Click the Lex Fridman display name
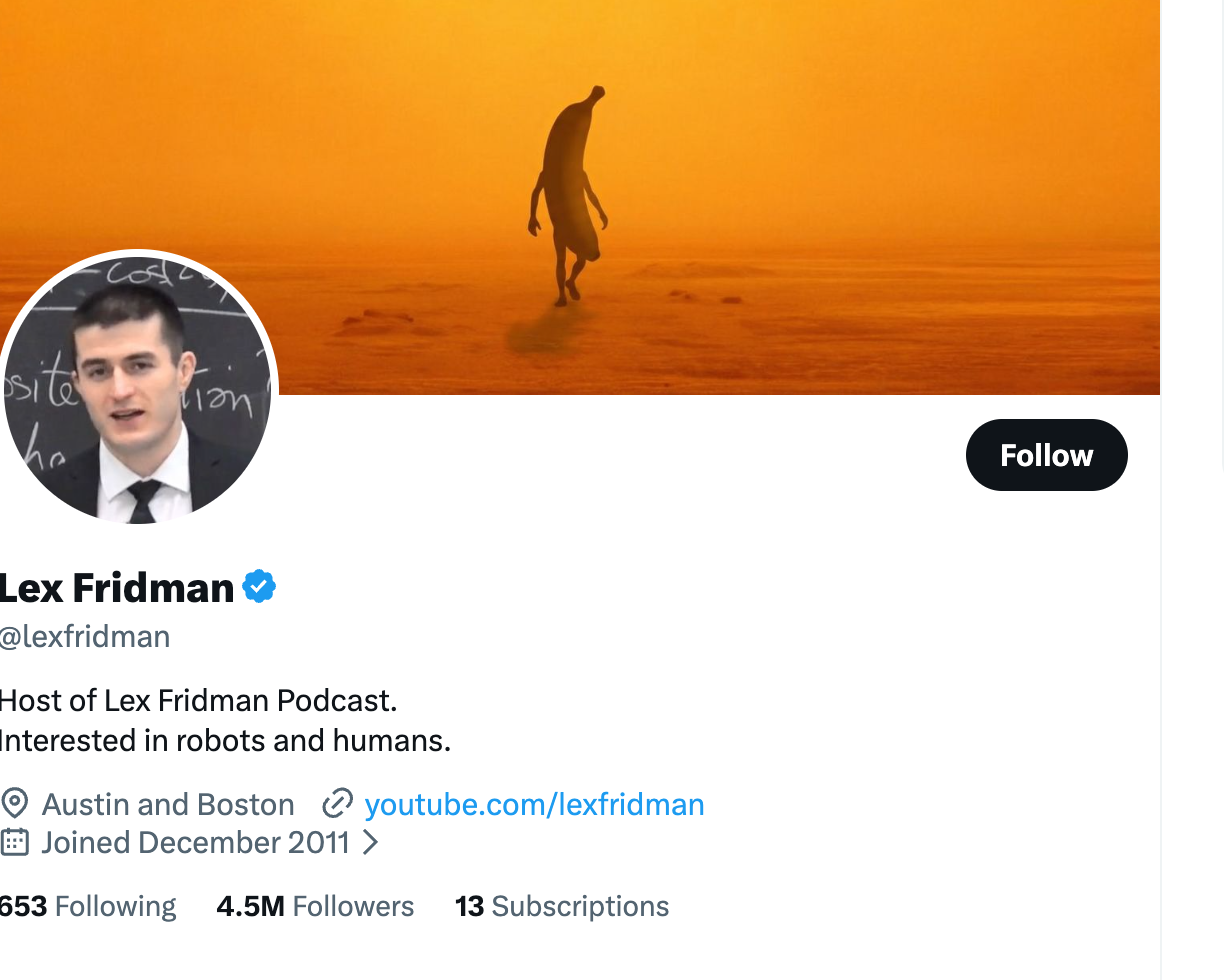 pos(117,587)
